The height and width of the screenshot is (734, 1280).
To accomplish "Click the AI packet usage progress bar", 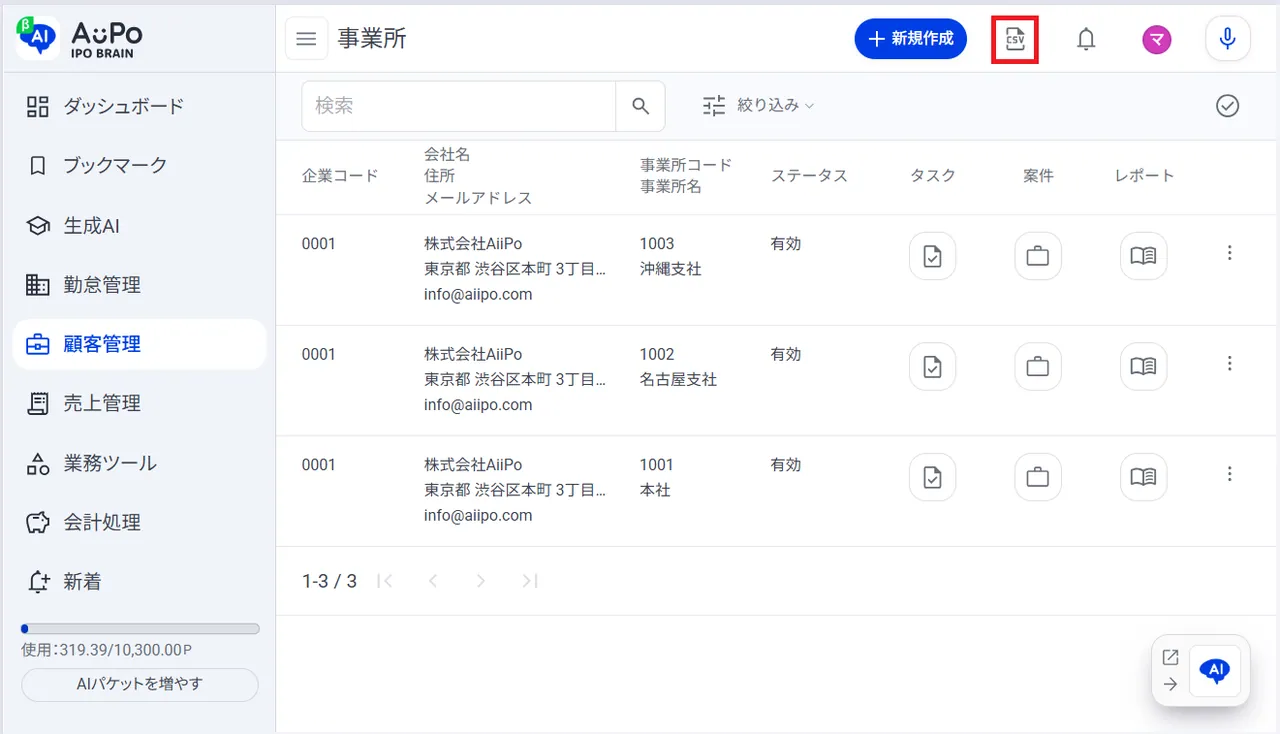I will point(140,629).
